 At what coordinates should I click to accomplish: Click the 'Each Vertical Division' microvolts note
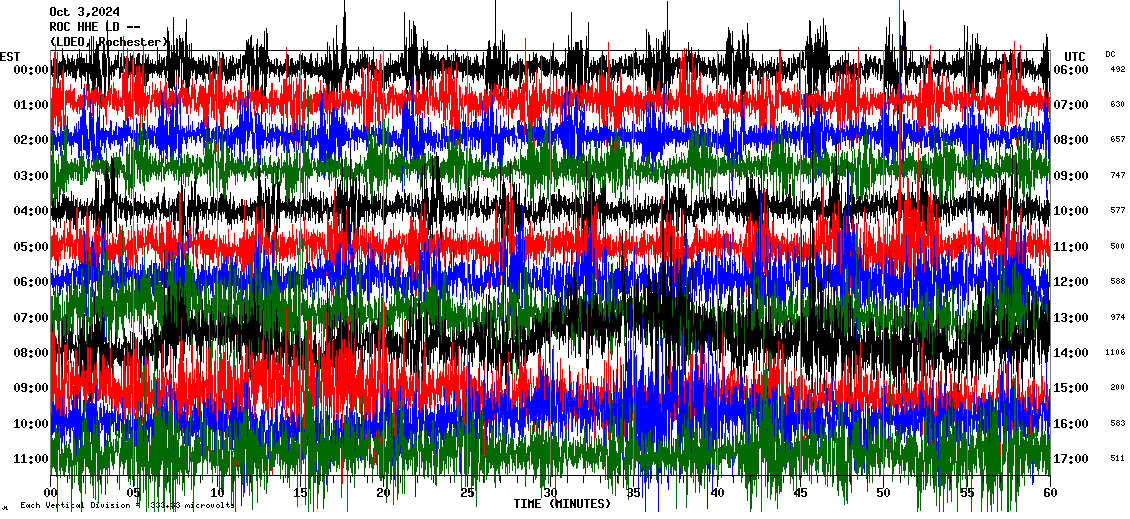tap(127, 505)
